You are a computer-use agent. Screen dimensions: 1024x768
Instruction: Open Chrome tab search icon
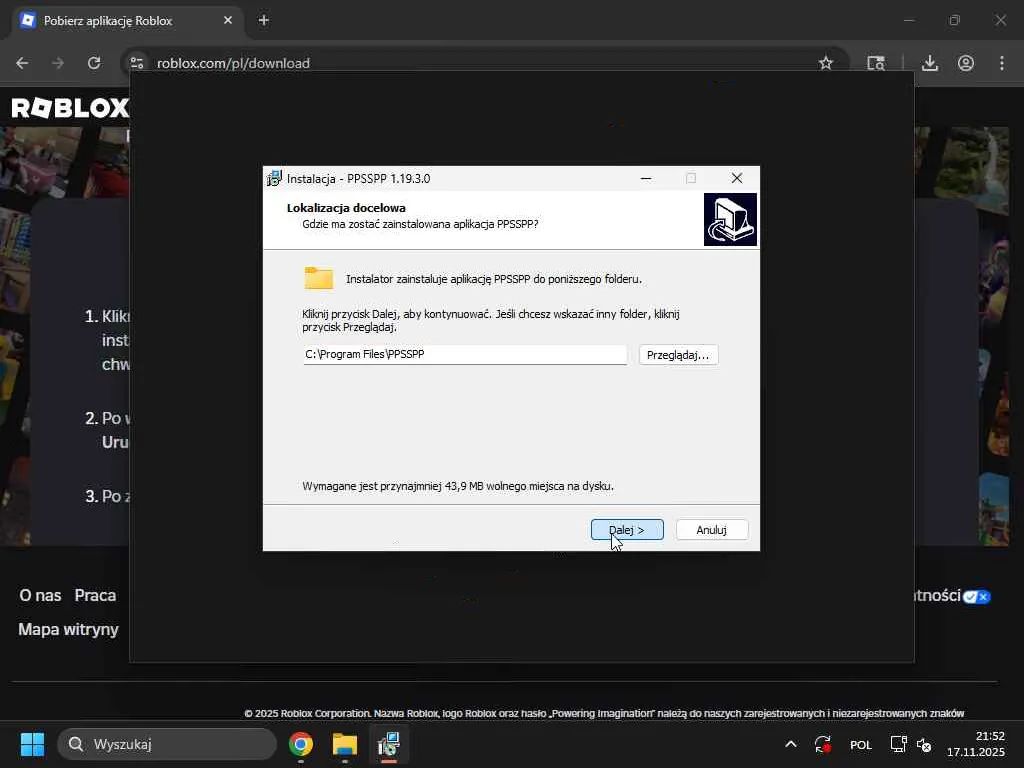[x=876, y=63]
